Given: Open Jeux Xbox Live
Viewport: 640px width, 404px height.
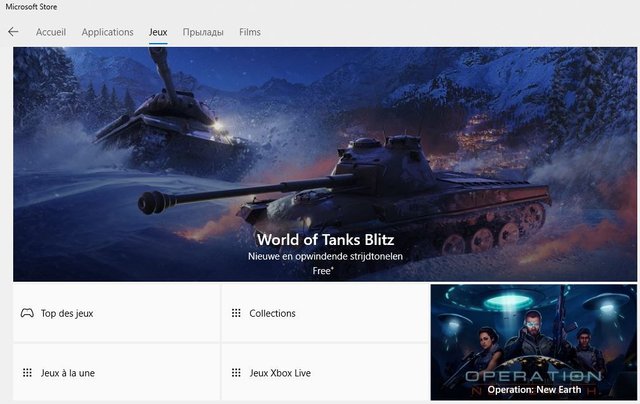Looking at the screenshot, I should [x=325, y=372].
